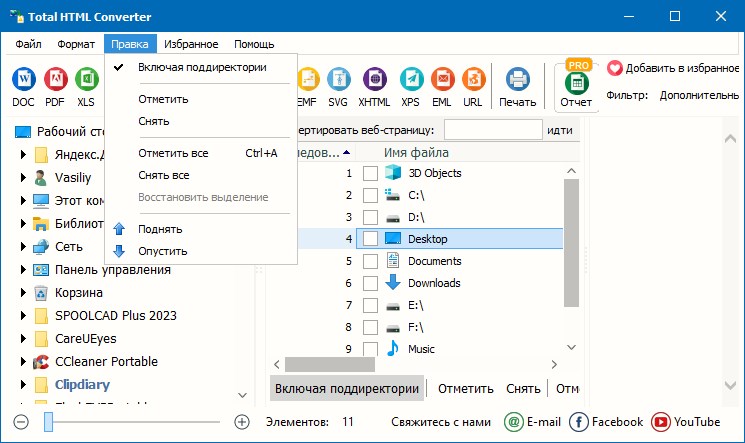Check the C:\ drive checkbox
Viewport: 745px width, 443px height.
370,195
